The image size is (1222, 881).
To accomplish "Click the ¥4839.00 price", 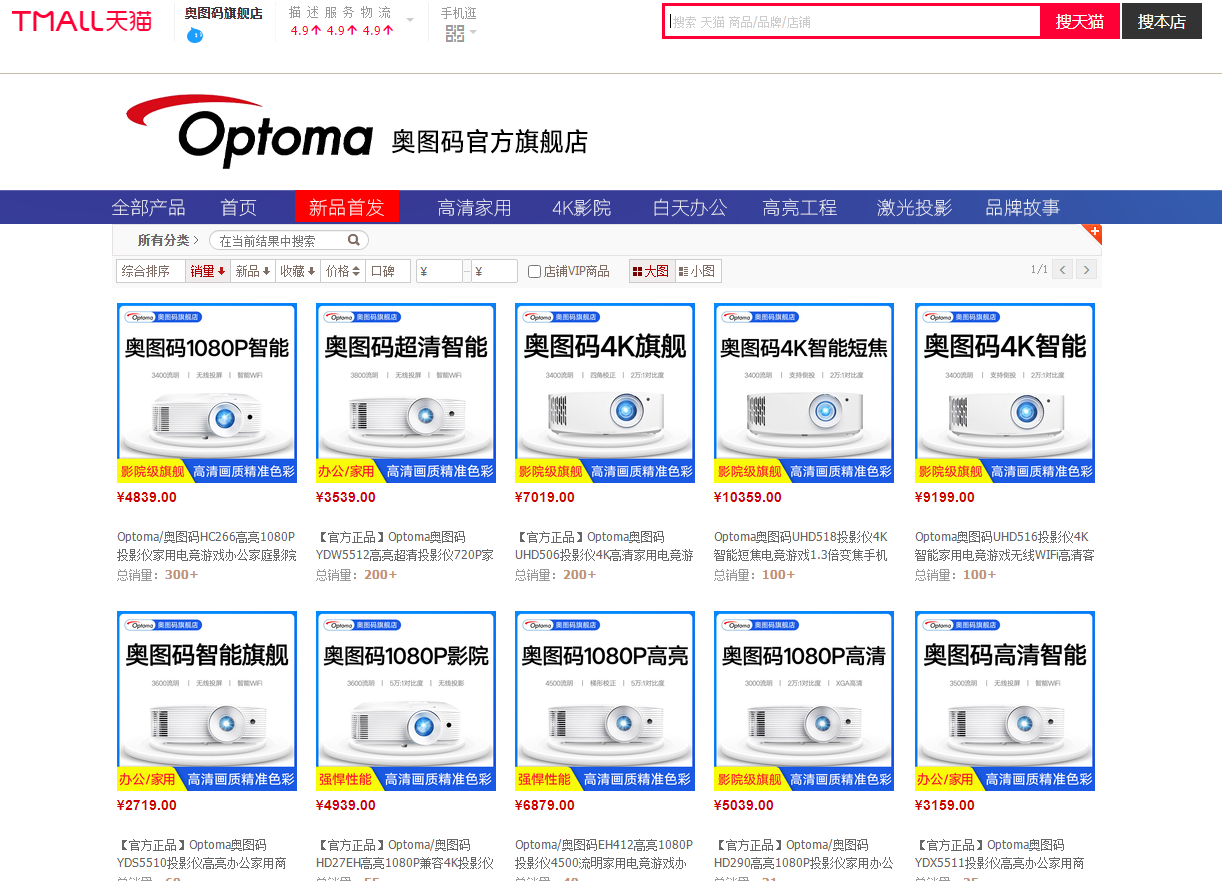I will tap(147, 497).
